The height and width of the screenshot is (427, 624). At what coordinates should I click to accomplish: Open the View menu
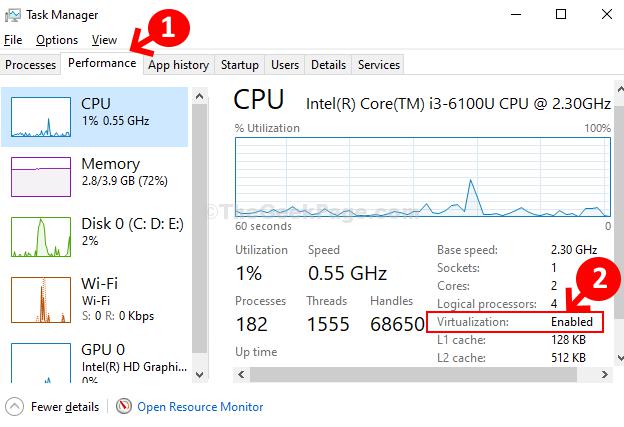[104, 40]
